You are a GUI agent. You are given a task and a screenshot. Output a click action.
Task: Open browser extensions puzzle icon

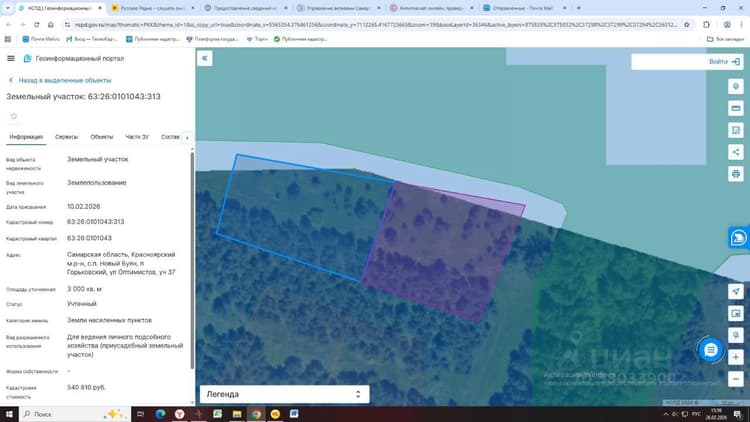click(706, 24)
